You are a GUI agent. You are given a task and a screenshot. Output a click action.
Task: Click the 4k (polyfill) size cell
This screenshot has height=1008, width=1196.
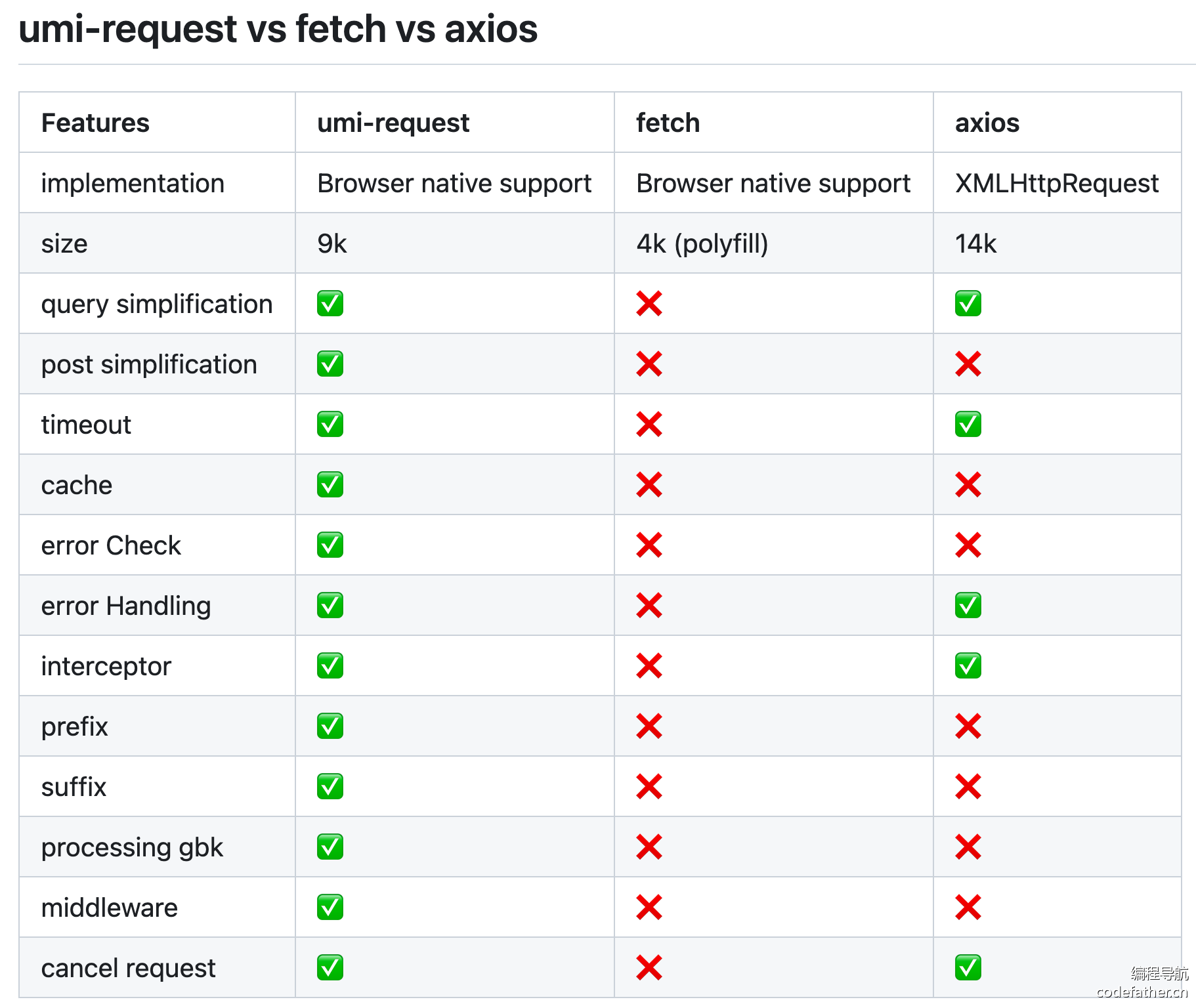(x=702, y=243)
